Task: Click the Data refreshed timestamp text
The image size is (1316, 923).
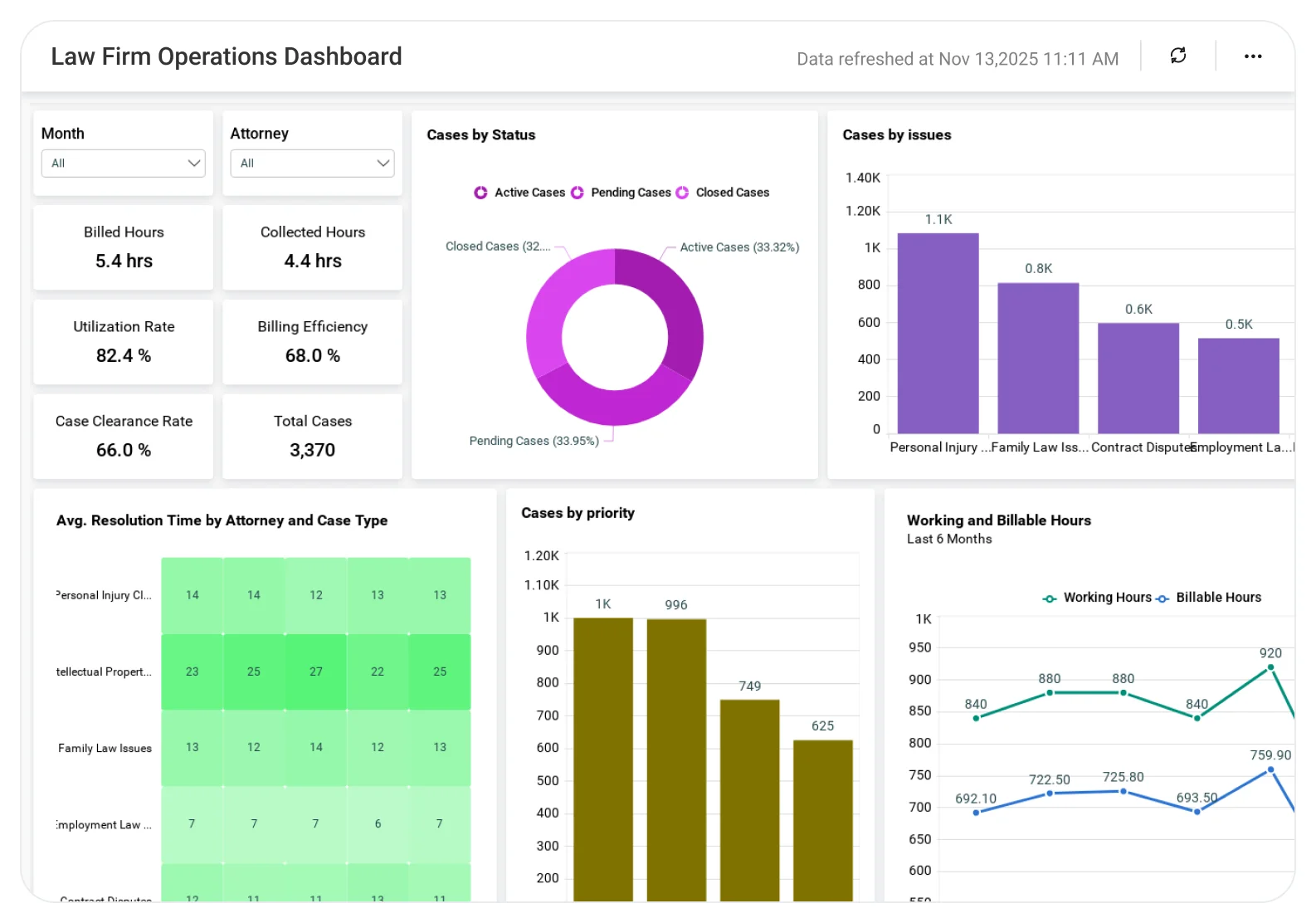Action: pyautogui.click(x=958, y=59)
